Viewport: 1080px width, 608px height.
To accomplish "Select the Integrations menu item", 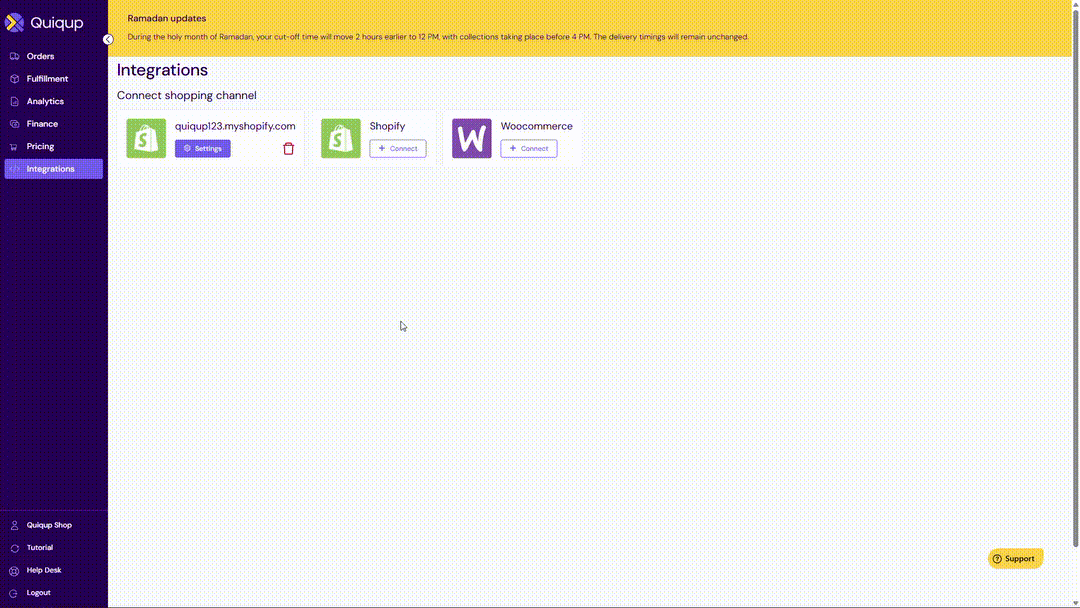I will pyautogui.click(x=54, y=169).
